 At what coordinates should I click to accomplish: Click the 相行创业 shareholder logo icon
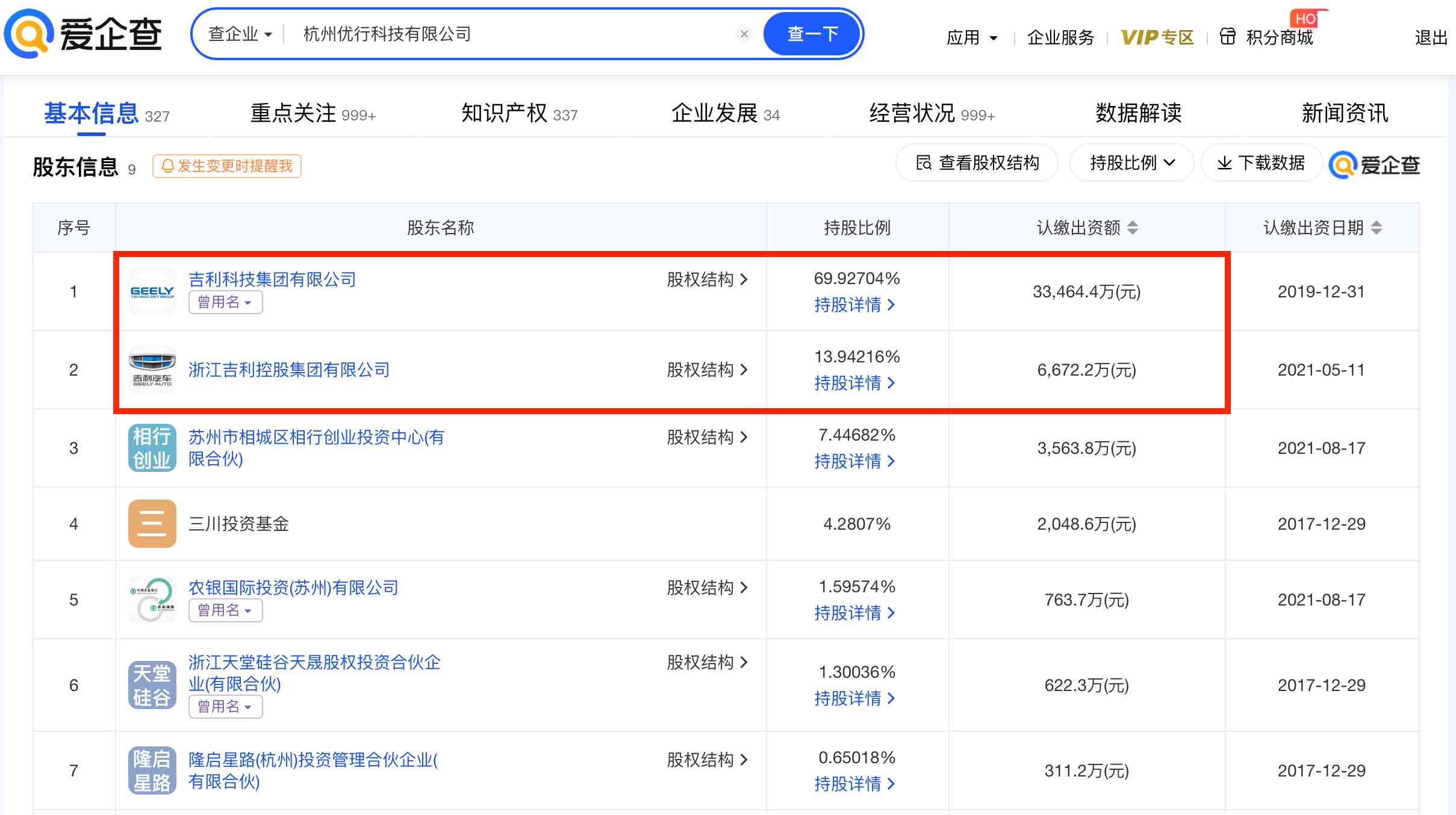(152, 448)
